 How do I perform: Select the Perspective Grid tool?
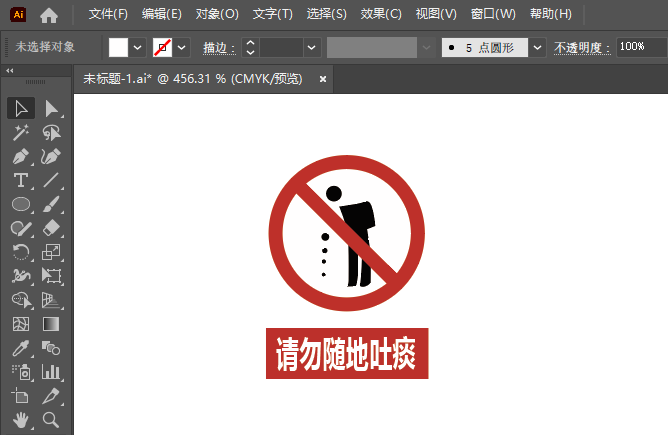(x=52, y=300)
